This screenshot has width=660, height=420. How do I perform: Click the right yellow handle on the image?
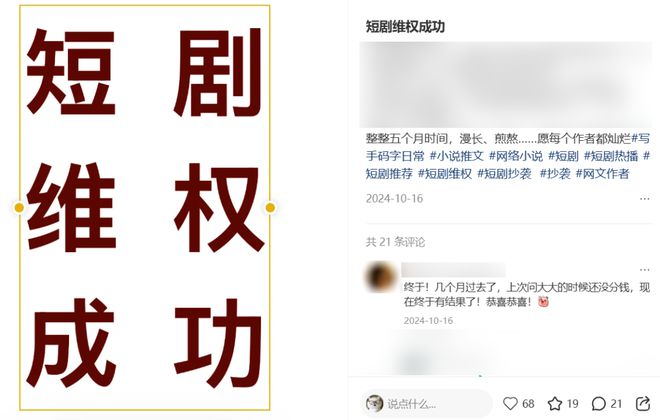pos(270,207)
